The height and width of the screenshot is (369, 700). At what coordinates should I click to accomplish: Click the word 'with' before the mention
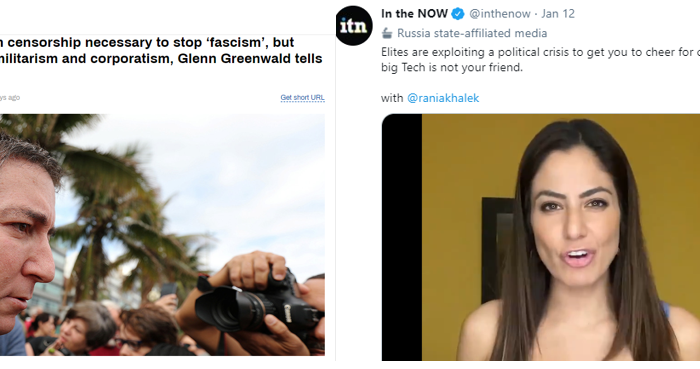pos(392,98)
